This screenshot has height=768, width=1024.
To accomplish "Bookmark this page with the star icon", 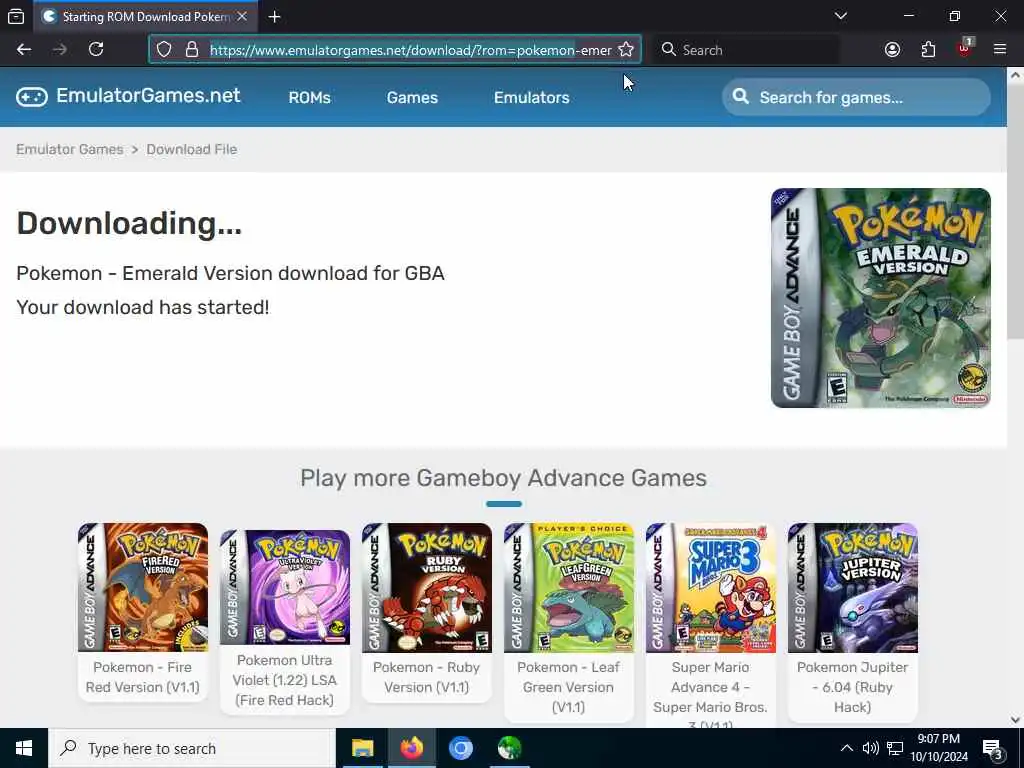I will (626, 50).
